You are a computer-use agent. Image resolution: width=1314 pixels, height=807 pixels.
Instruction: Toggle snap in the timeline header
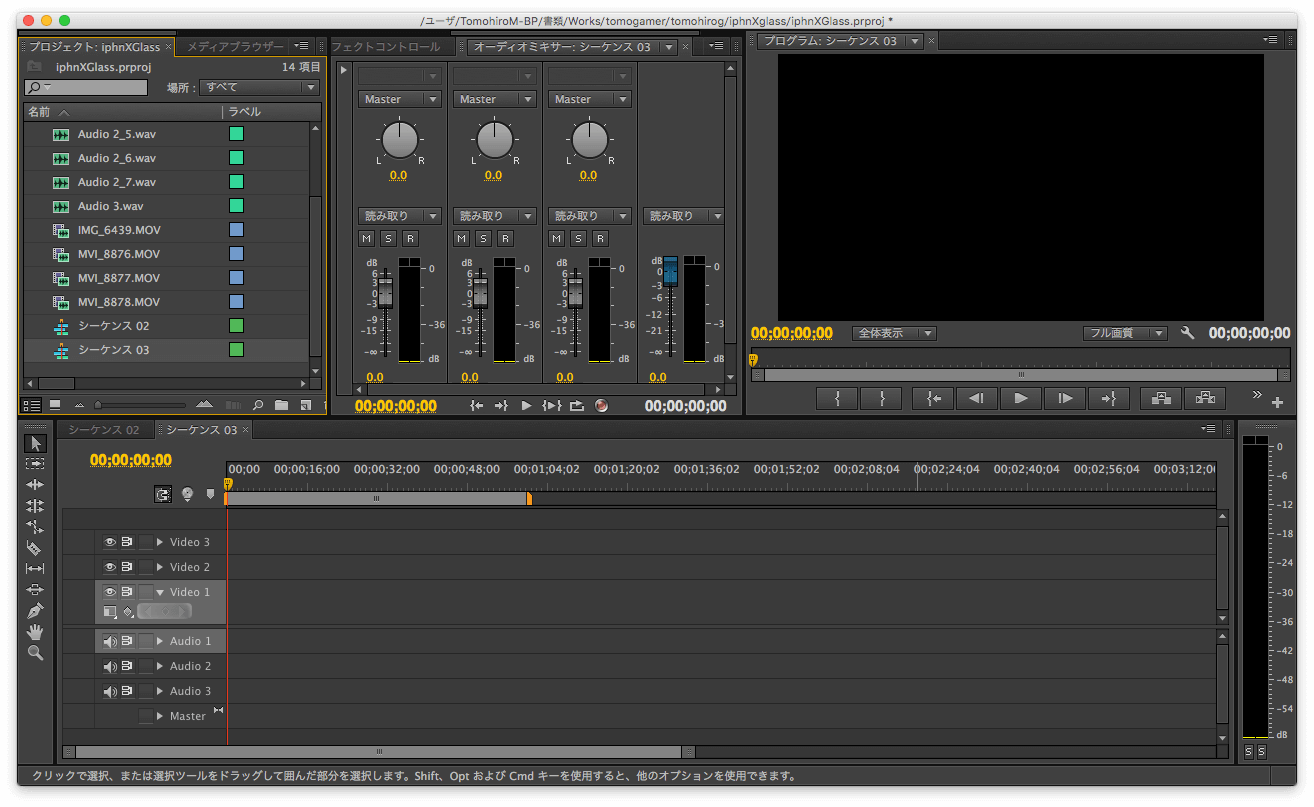pos(163,494)
